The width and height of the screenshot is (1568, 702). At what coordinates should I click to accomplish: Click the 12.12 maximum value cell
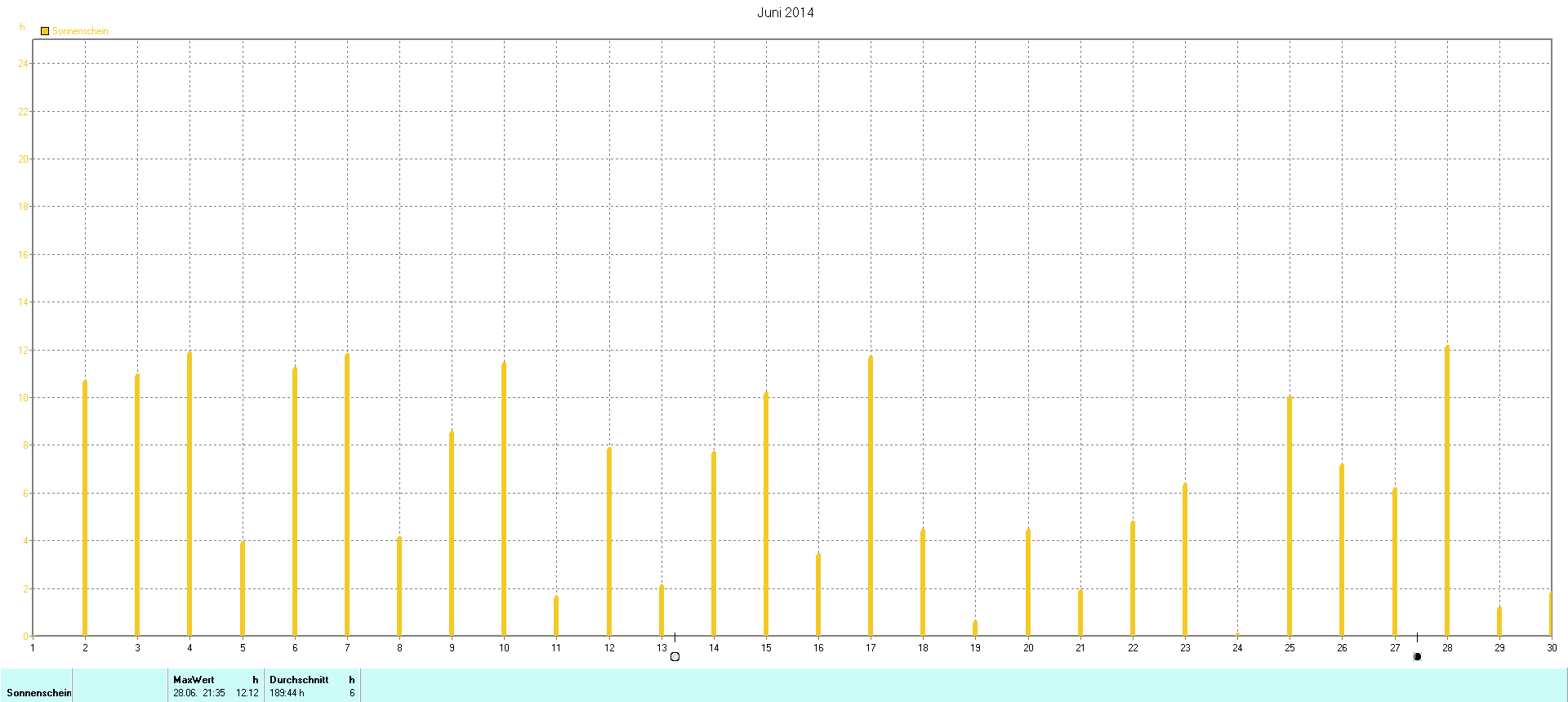tap(247, 693)
